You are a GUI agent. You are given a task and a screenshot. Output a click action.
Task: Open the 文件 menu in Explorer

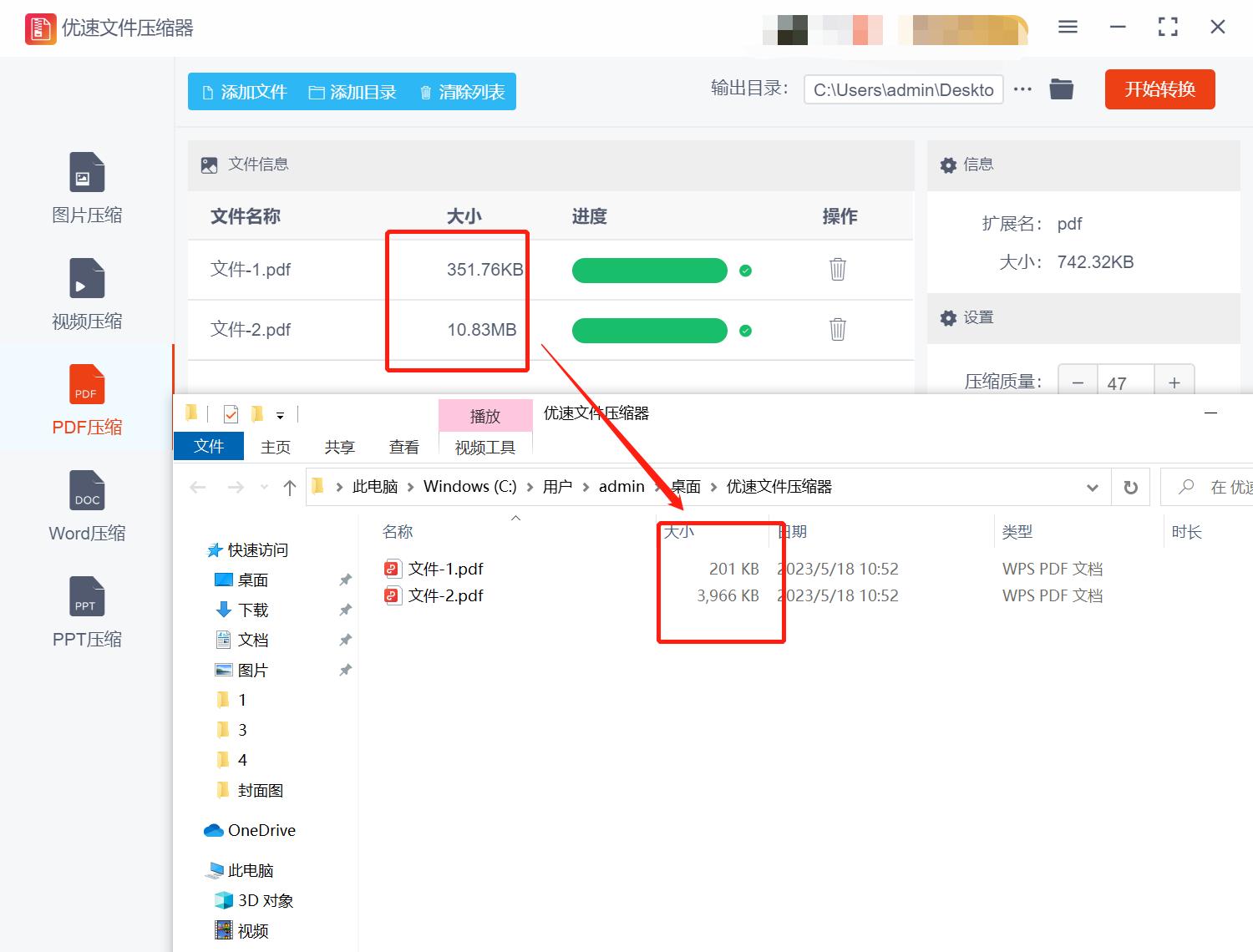click(x=208, y=446)
